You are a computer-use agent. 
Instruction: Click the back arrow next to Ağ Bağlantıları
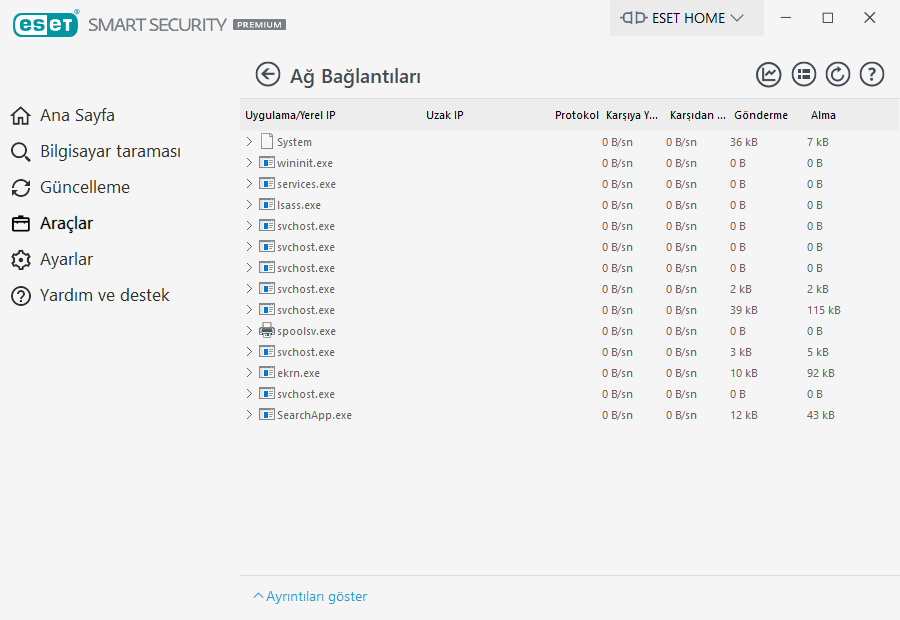(267, 75)
